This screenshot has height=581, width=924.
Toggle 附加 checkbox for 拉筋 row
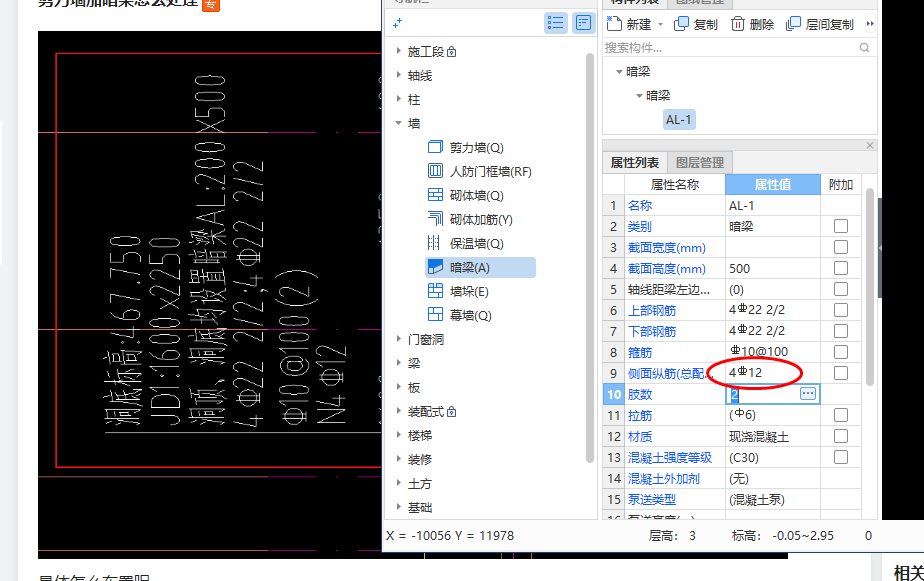point(841,415)
